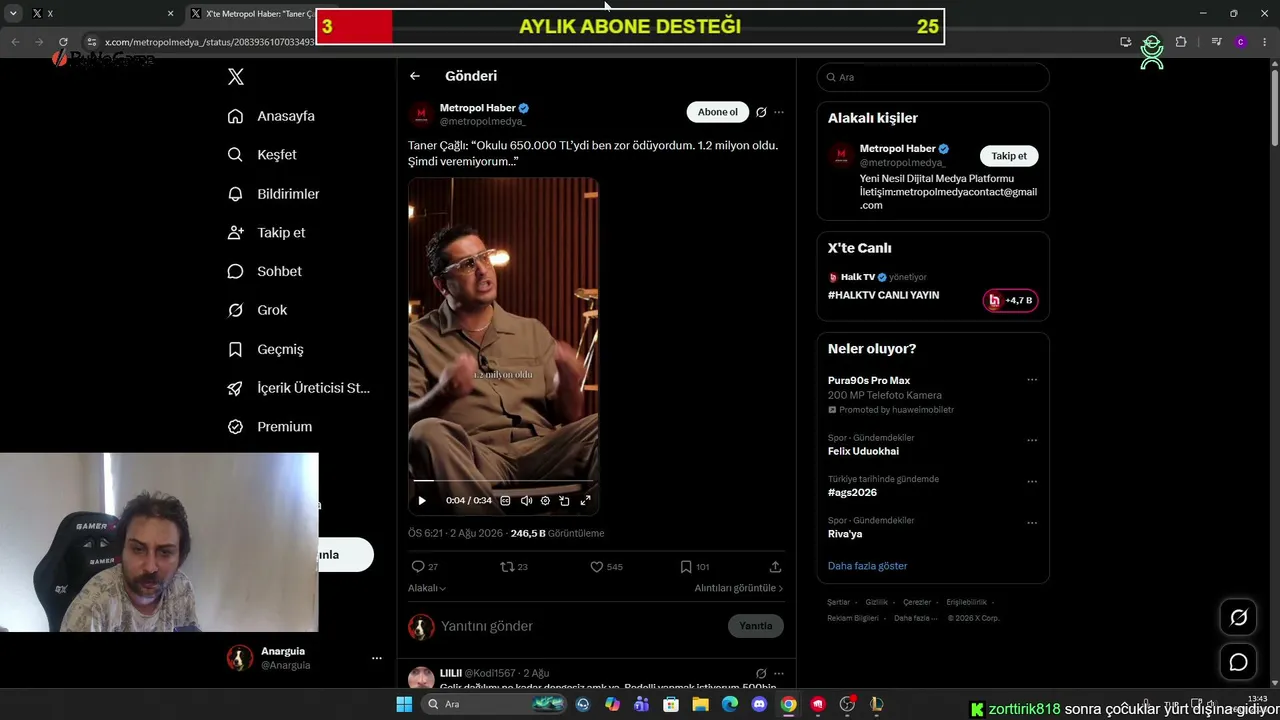
Task: Open Keşfet from the sidebar
Action: tap(262, 155)
